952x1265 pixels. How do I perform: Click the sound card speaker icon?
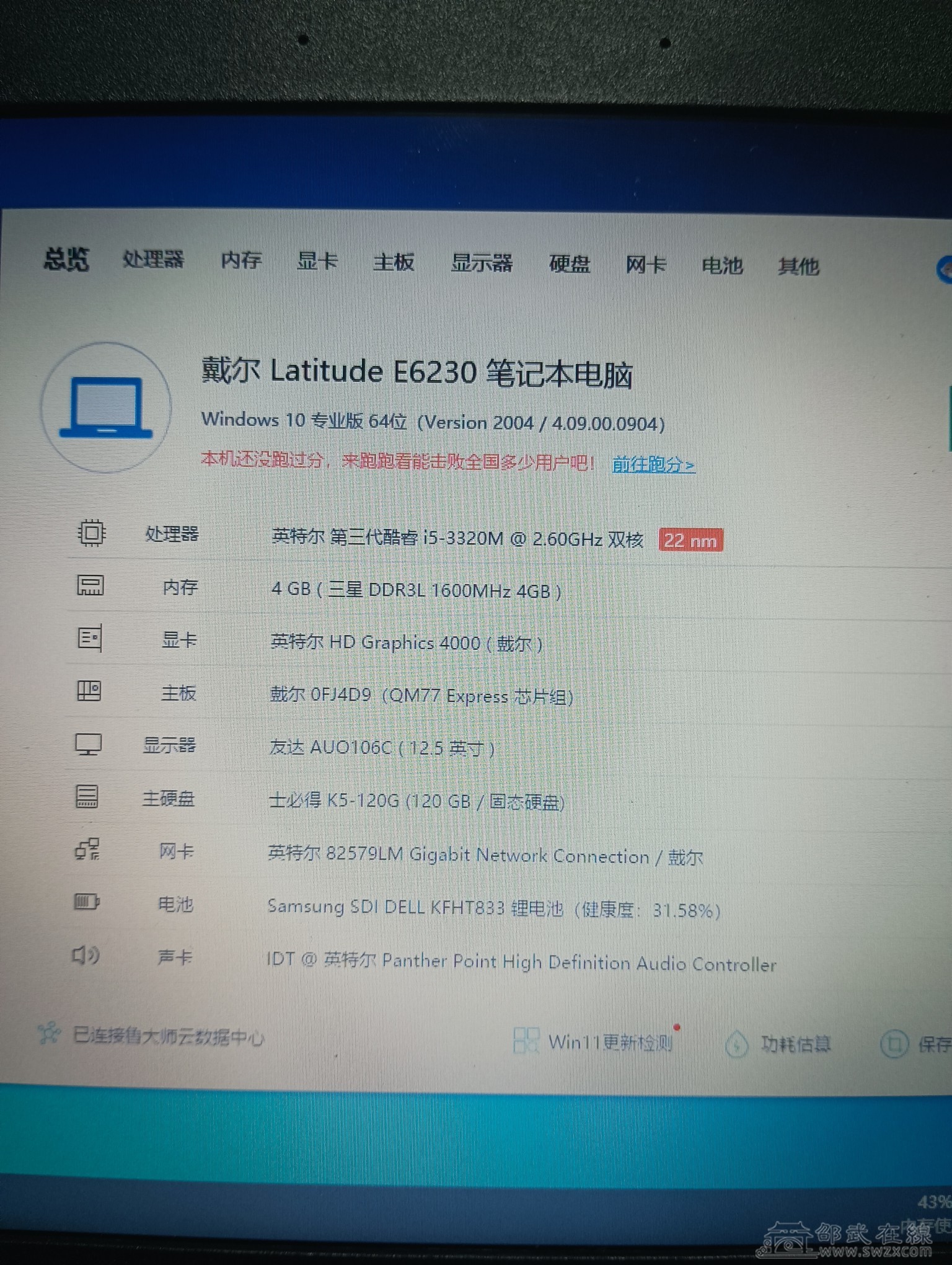point(86,955)
